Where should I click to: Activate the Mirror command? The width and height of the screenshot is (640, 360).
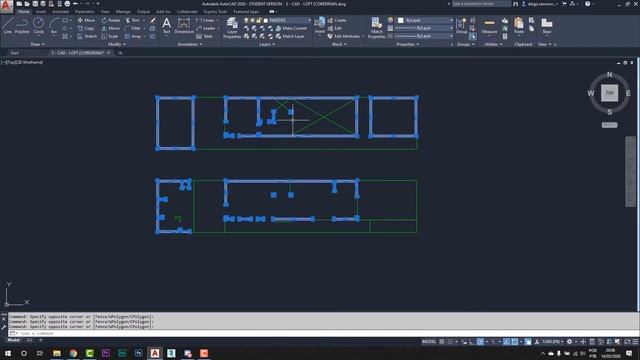tap(111, 28)
